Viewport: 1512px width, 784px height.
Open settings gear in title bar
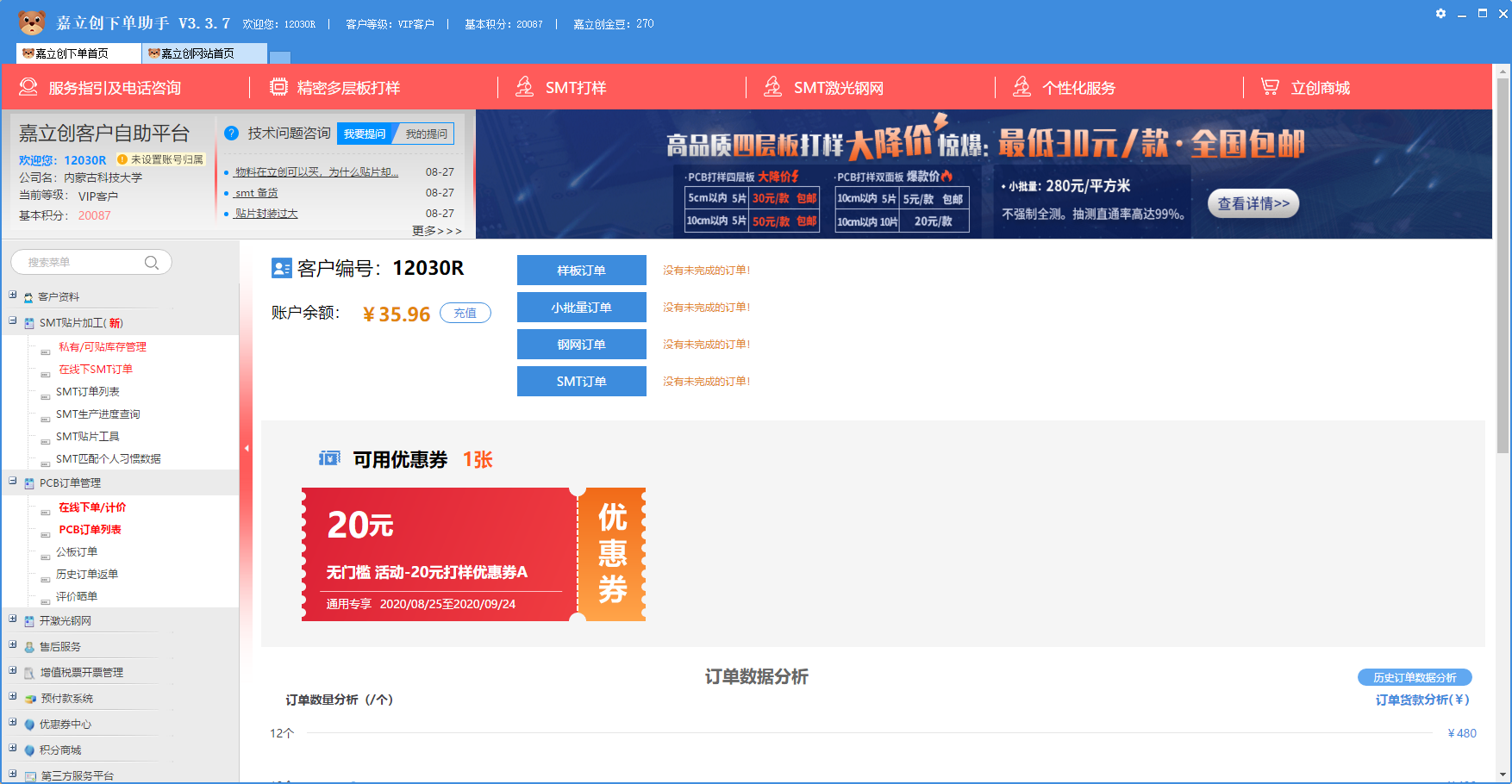pos(1440,14)
